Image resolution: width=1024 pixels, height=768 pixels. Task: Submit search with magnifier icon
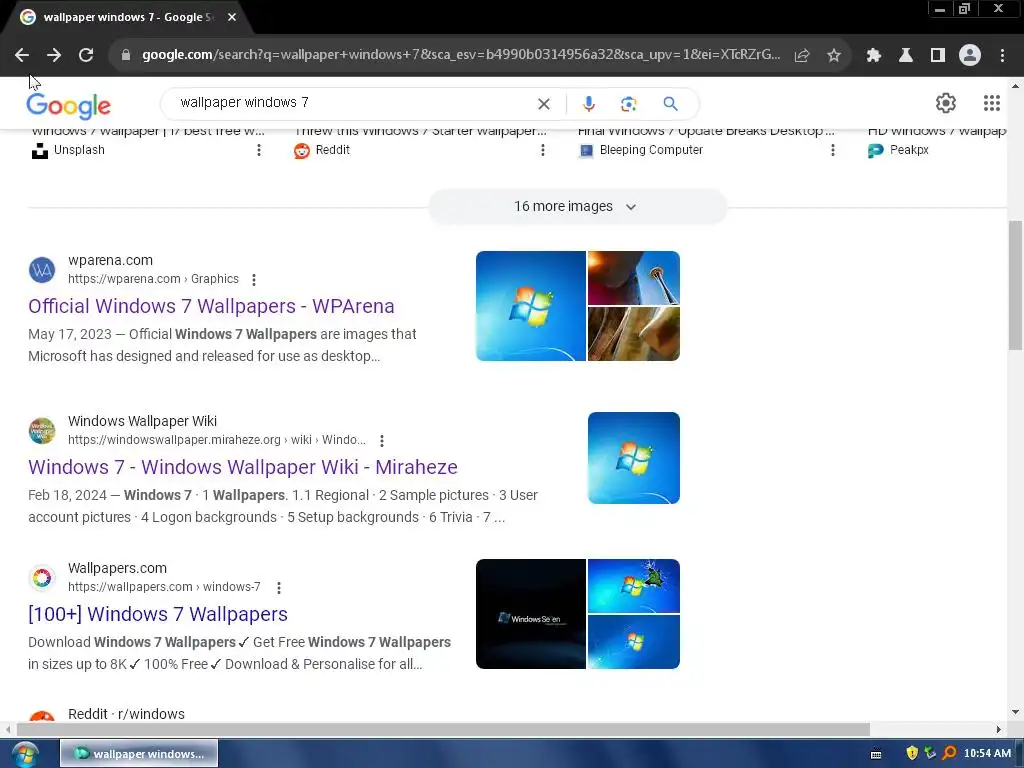coord(671,104)
